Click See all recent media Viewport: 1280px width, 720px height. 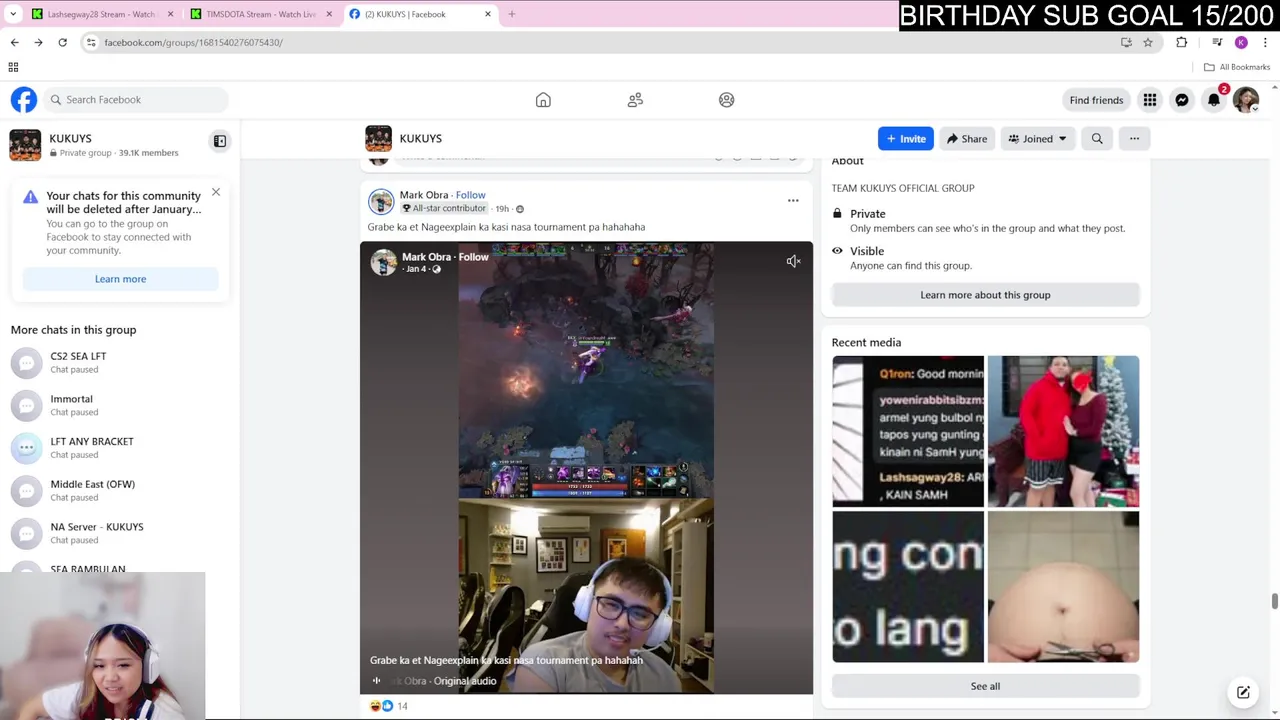pos(985,686)
